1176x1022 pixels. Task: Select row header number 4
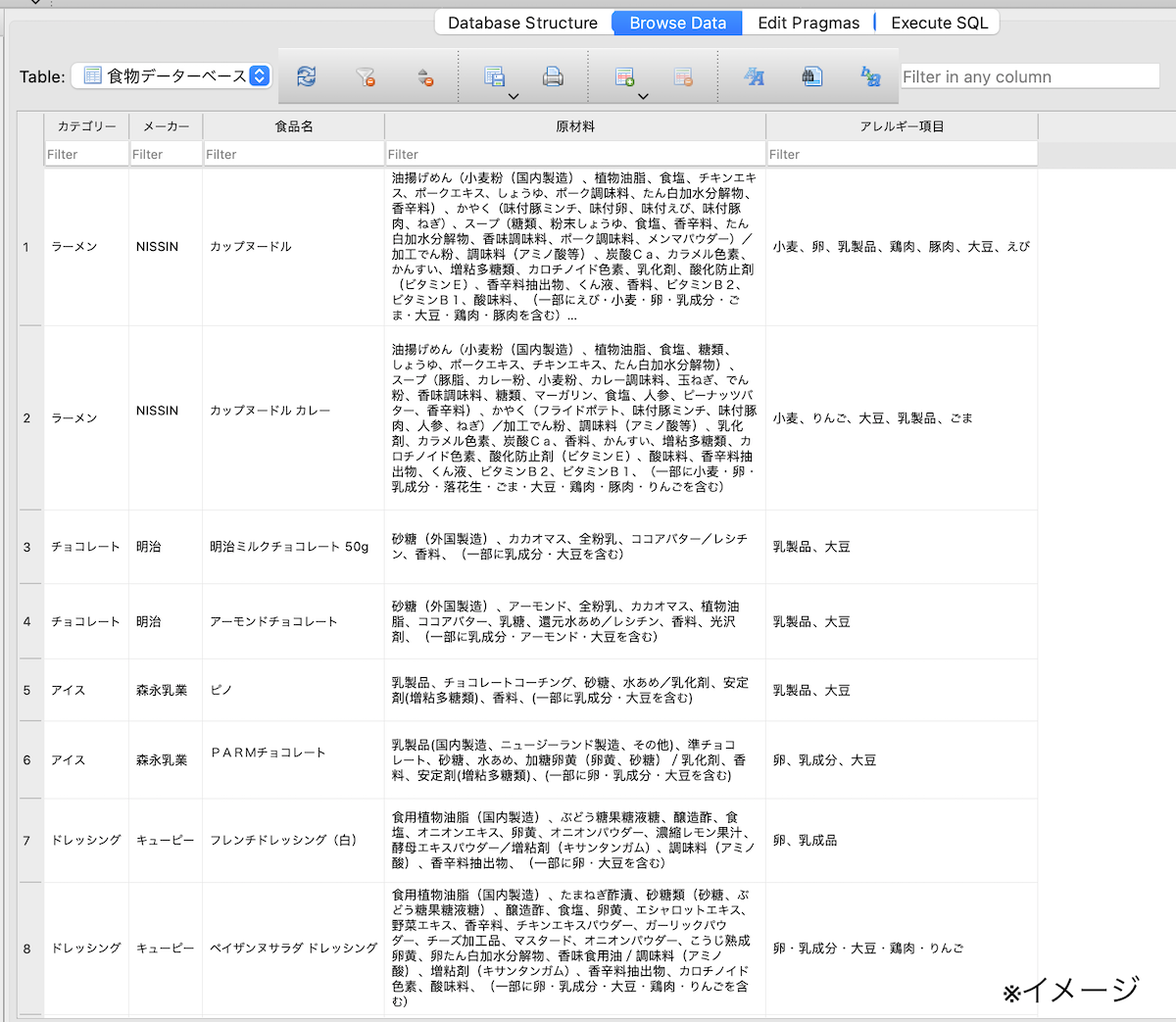(29, 621)
